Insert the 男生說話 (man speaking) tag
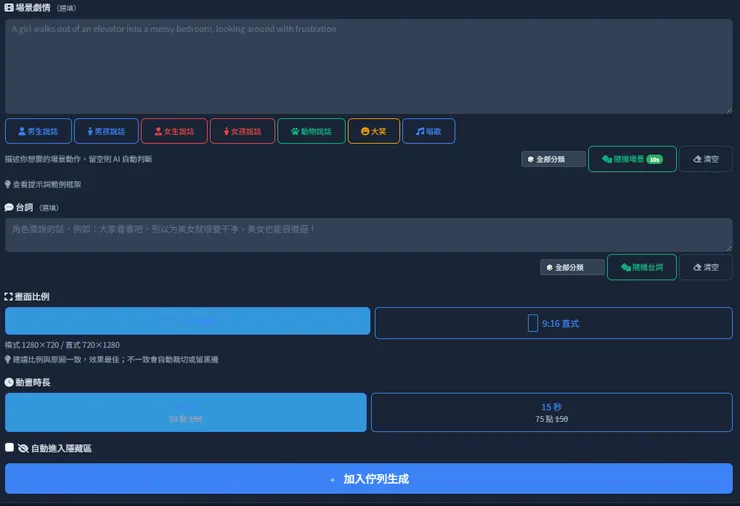The height and width of the screenshot is (506, 740). click(x=38, y=131)
